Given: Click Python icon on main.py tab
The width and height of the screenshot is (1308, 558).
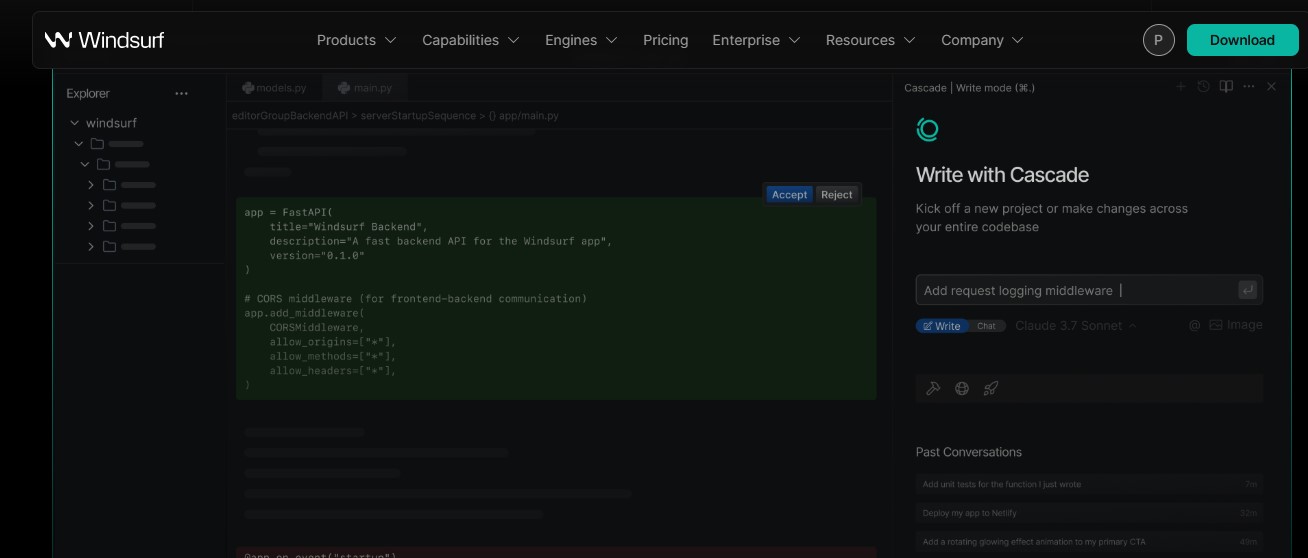Looking at the screenshot, I should (x=344, y=88).
